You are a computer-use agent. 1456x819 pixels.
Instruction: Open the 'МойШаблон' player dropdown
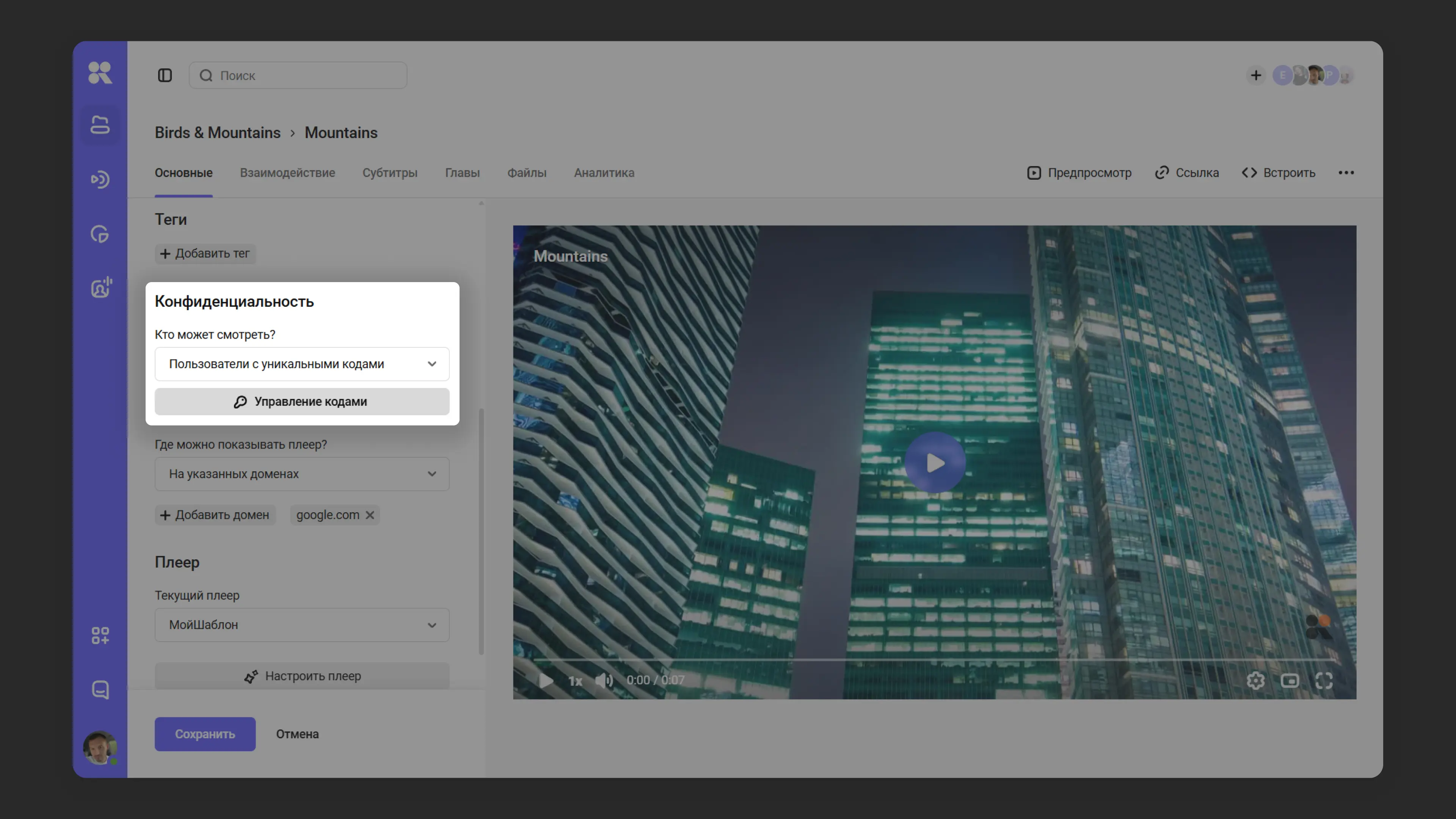[302, 624]
